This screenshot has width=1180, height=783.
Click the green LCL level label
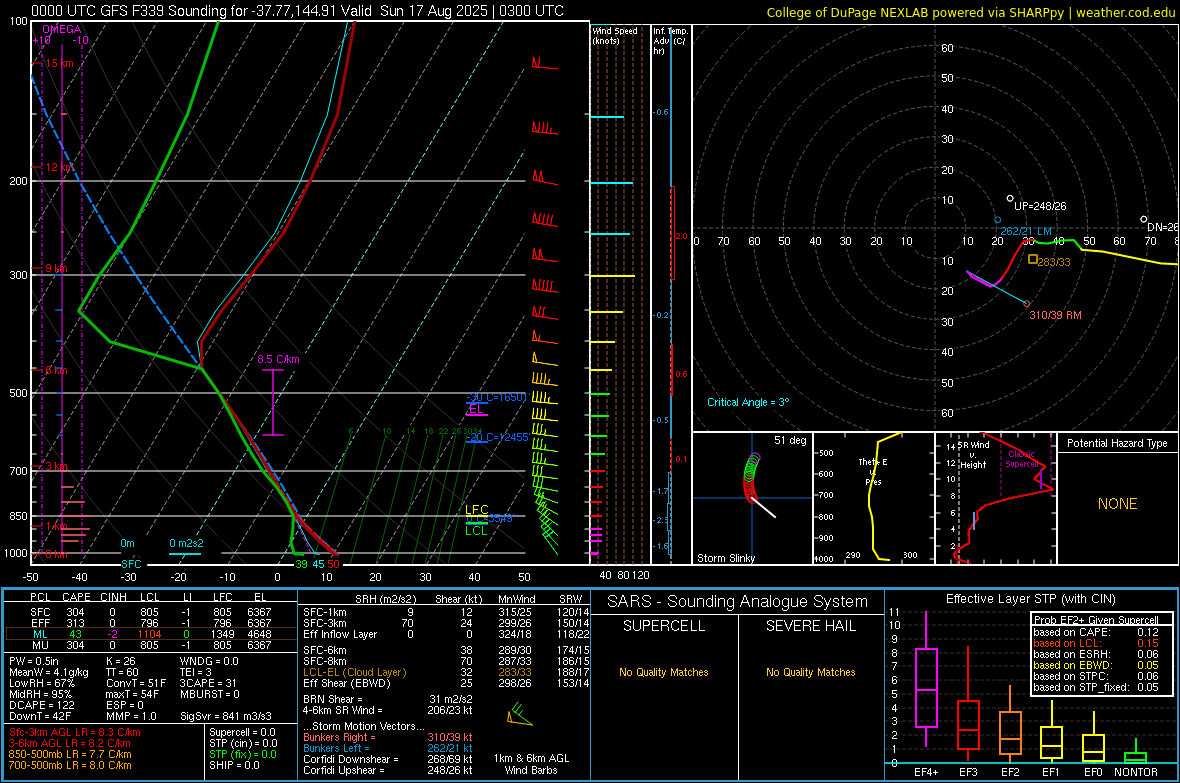pos(476,531)
